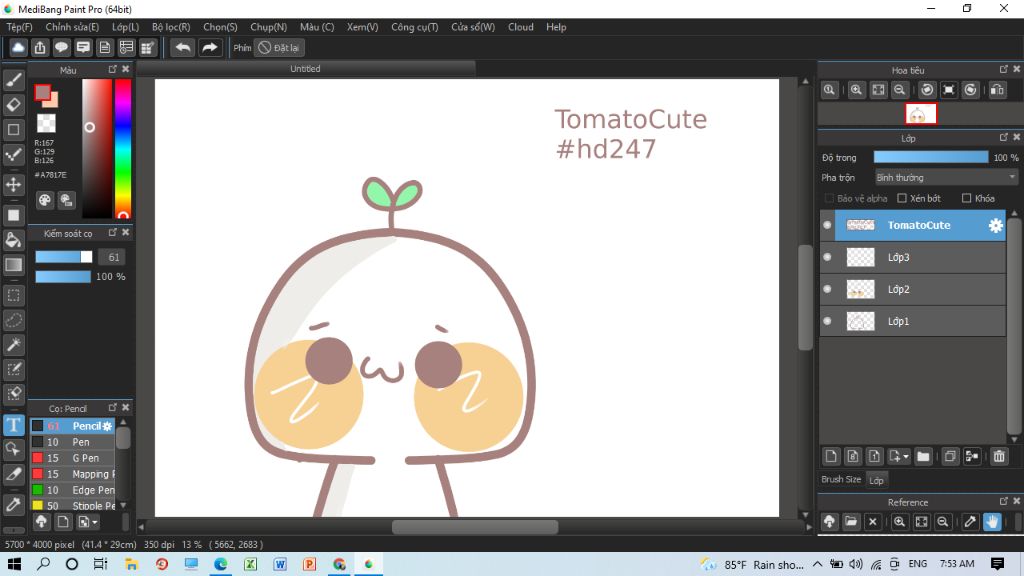
Task: Select the Select Eraser tool
Action: 14,394
